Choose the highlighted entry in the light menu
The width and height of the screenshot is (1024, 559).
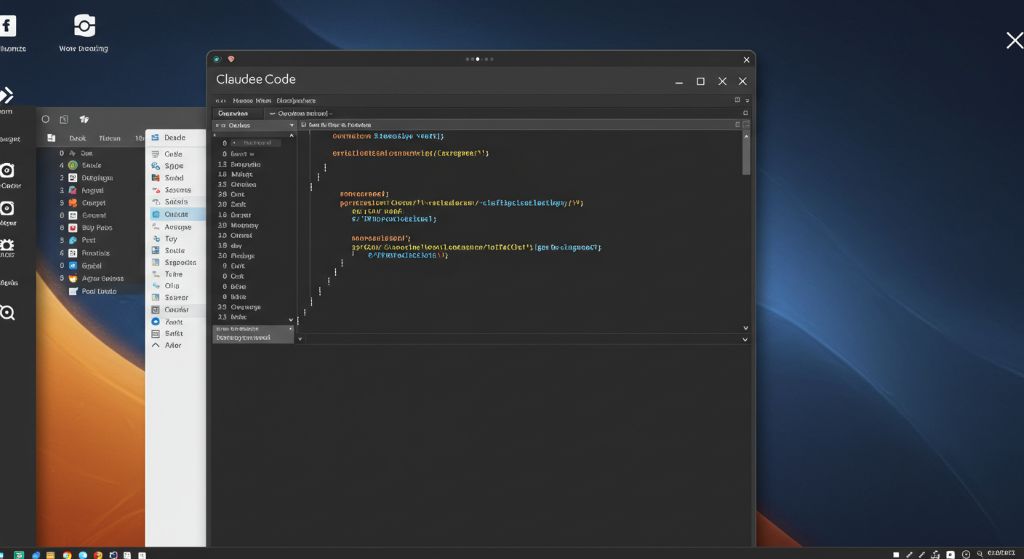point(176,214)
